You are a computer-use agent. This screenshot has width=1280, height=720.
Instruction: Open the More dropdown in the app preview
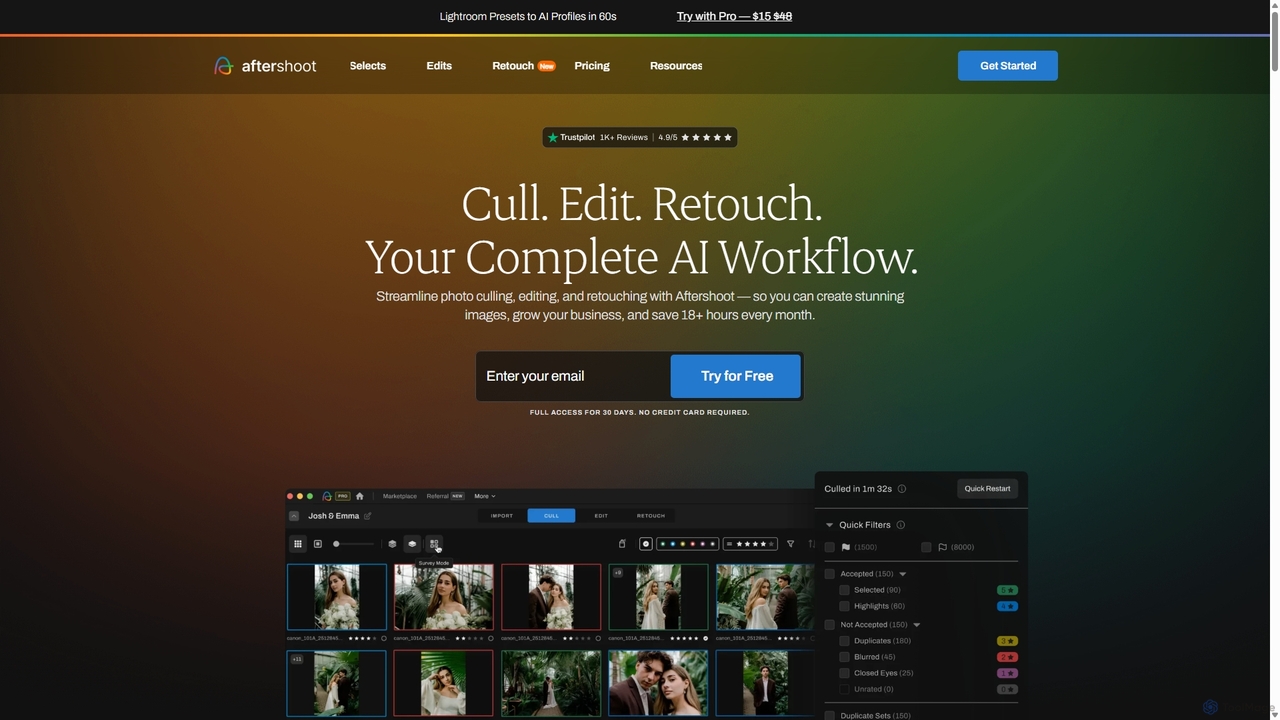pos(485,496)
